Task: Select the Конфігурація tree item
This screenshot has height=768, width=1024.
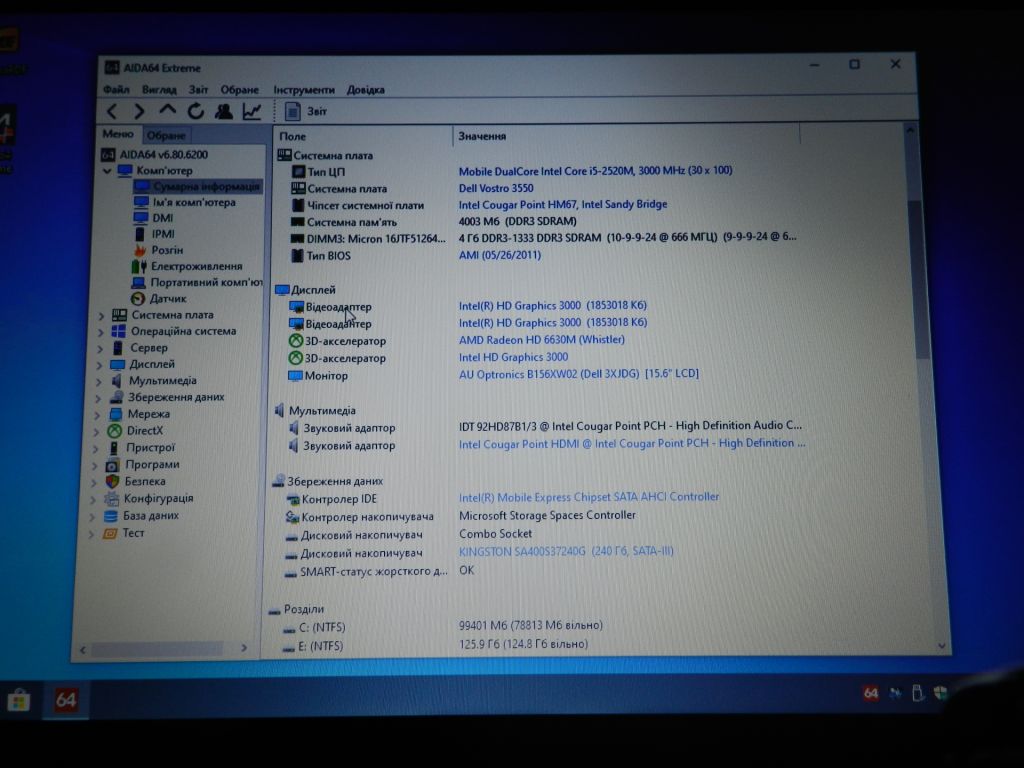Action: pos(158,498)
